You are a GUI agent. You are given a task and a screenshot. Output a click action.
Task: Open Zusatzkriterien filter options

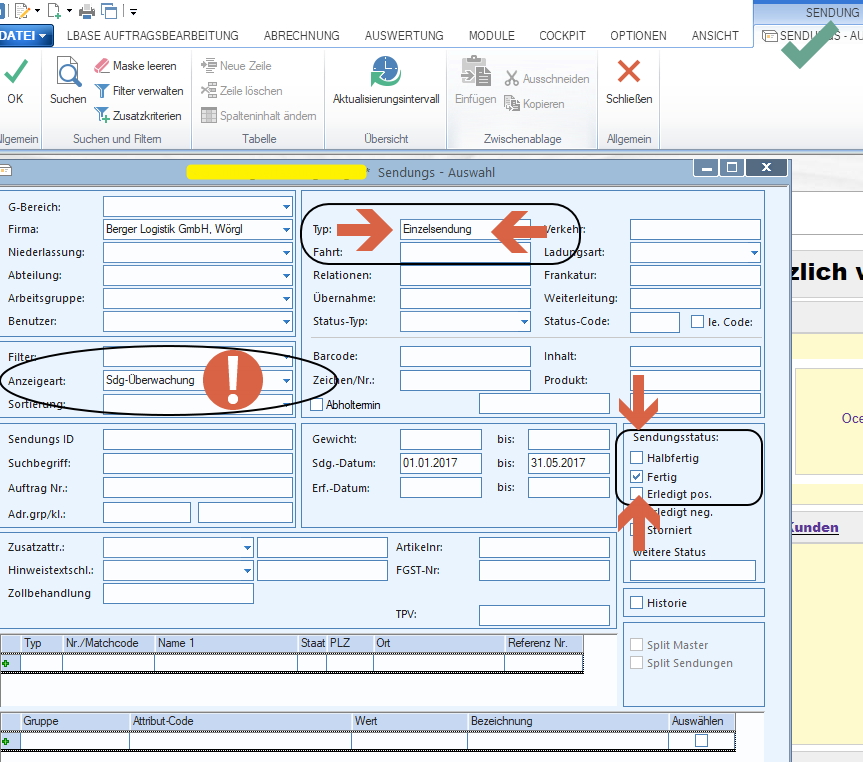(138, 116)
